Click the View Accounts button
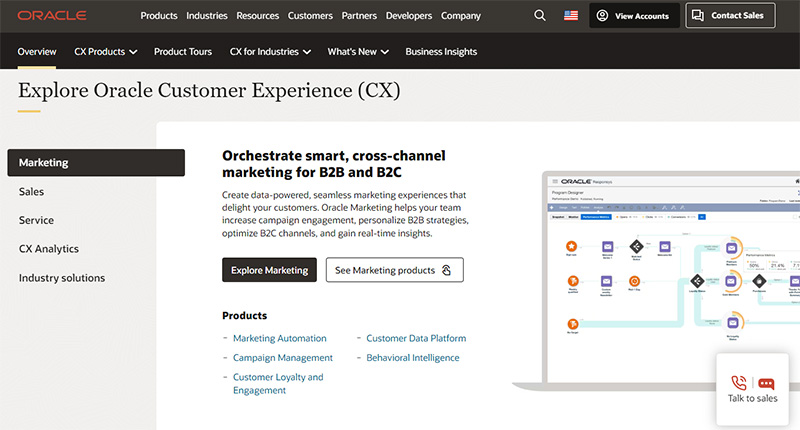The height and width of the screenshot is (430, 800). (634, 16)
